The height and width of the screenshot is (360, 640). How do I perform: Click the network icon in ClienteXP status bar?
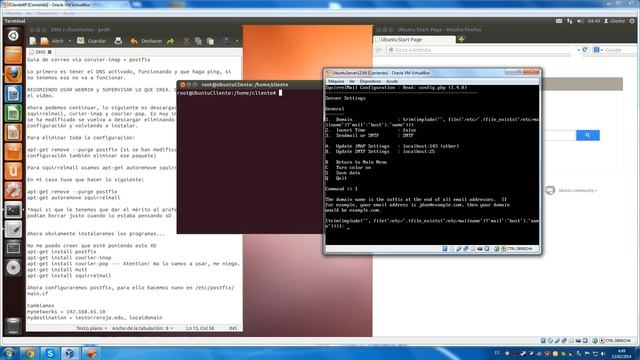pyautogui.click(x=557, y=340)
